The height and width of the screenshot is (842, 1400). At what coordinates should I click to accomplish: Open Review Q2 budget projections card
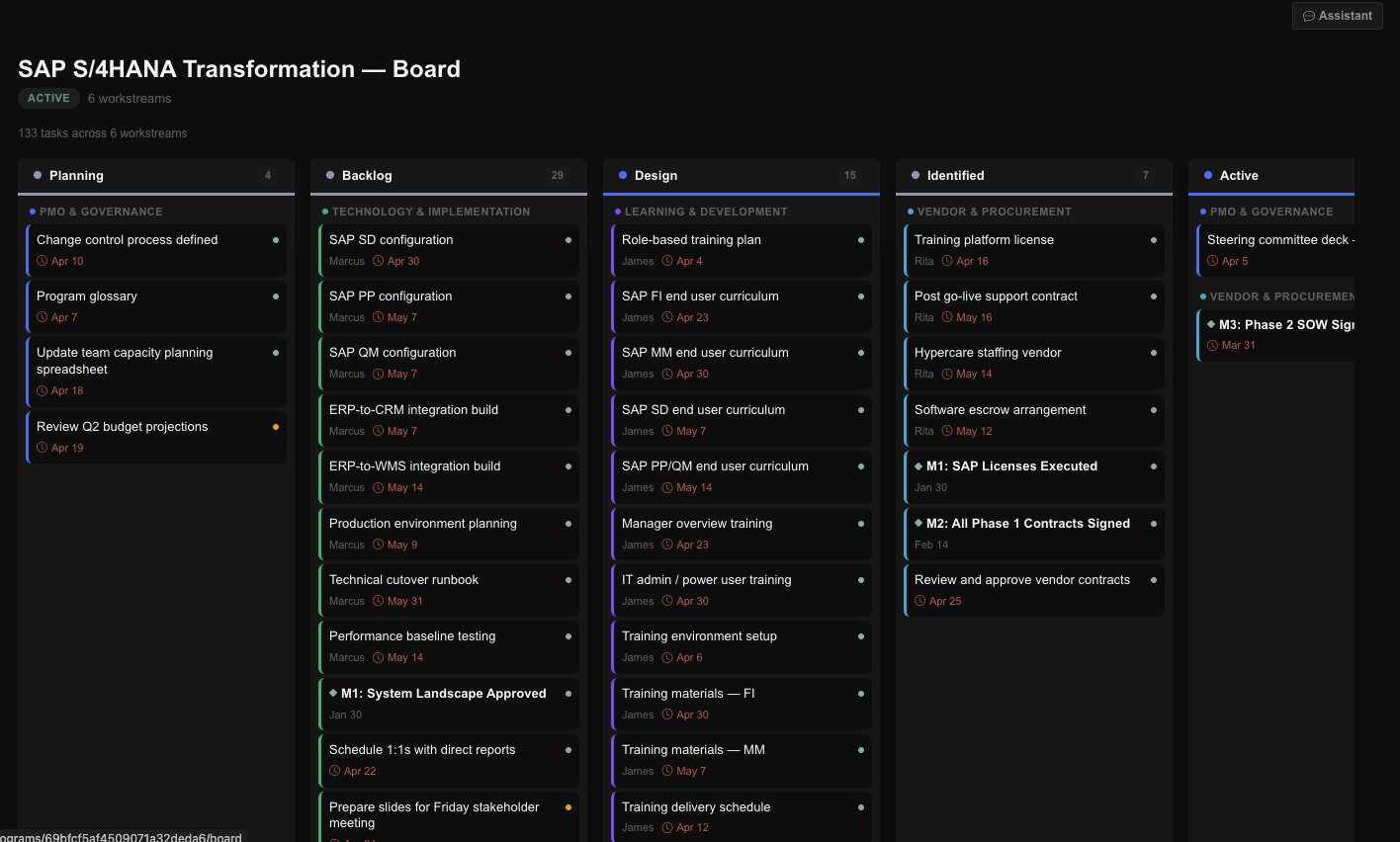point(156,437)
